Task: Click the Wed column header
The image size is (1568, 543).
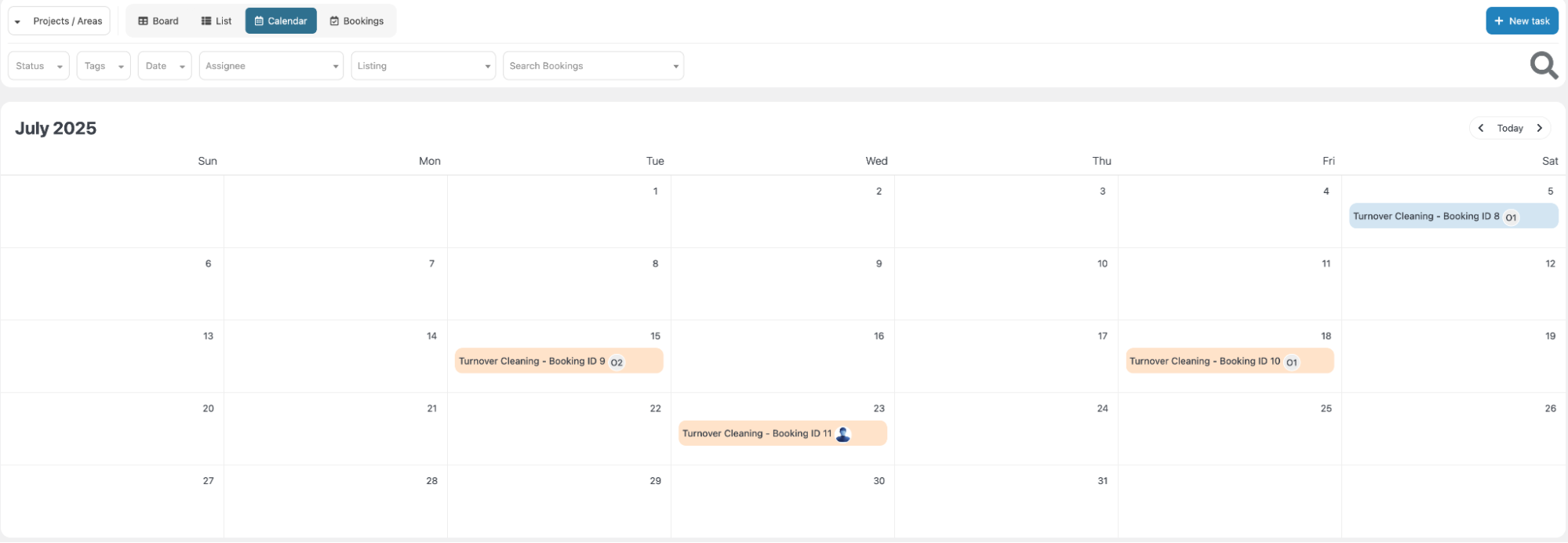Action: point(877,161)
